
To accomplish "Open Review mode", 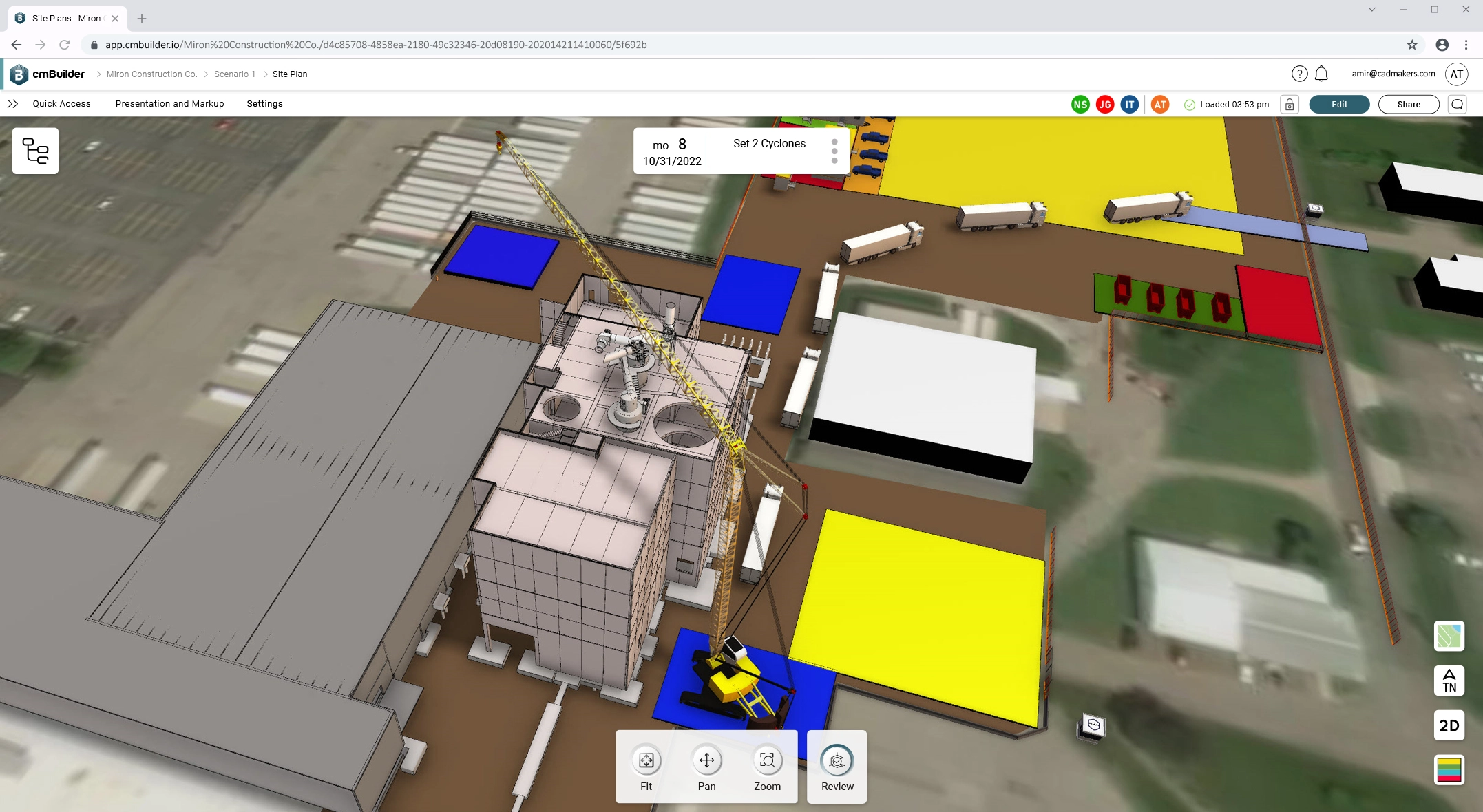I will tap(836, 762).
